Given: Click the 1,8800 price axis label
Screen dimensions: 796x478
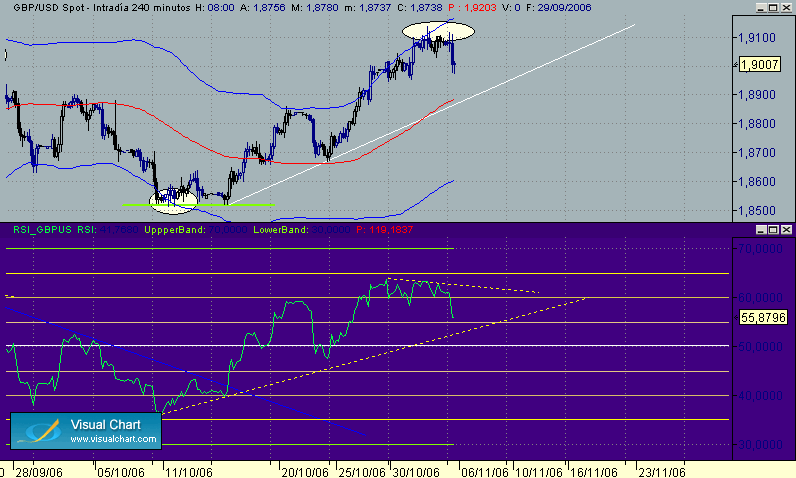Looking at the screenshot, I should 757,123.
